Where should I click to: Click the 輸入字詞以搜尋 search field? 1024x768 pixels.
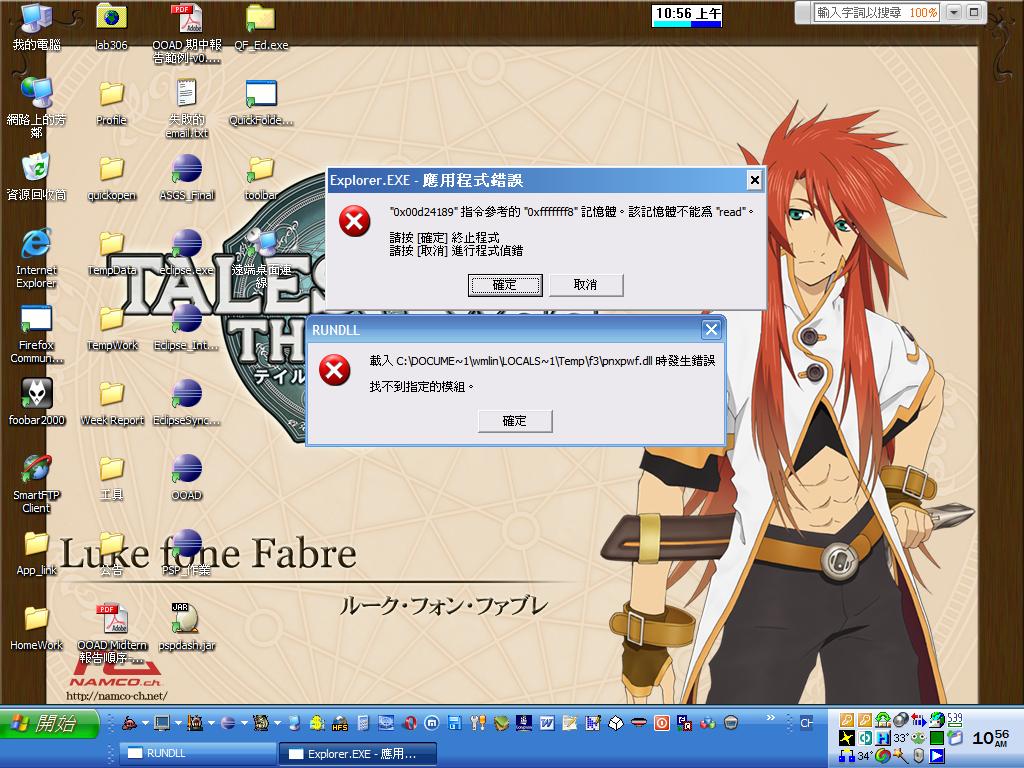(862, 12)
